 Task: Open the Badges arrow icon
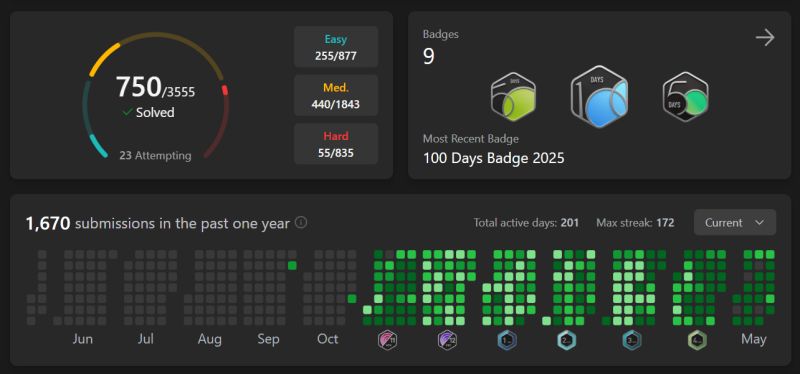coord(765,37)
